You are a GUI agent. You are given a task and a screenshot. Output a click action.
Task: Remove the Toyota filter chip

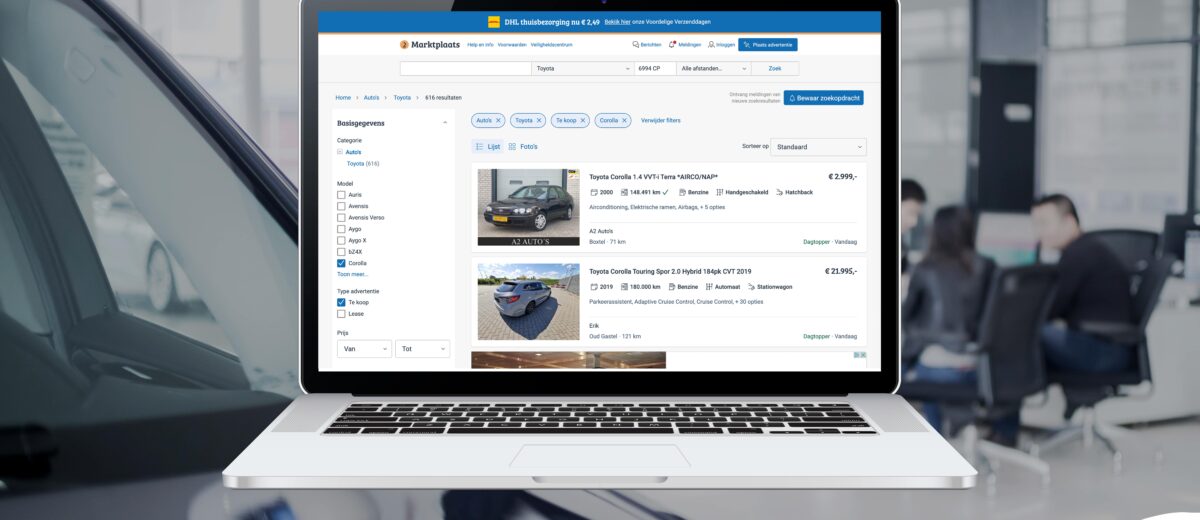tap(538, 120)
